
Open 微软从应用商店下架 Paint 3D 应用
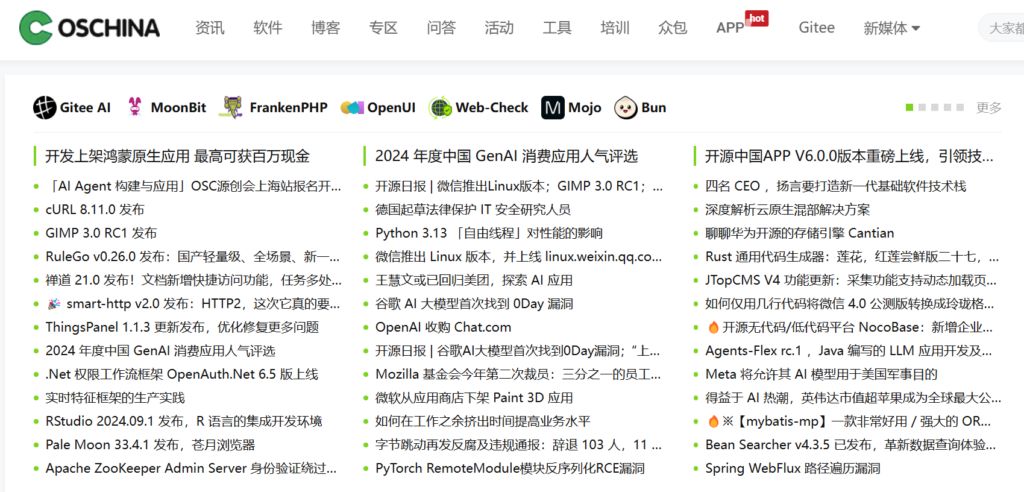coord(474,398)
